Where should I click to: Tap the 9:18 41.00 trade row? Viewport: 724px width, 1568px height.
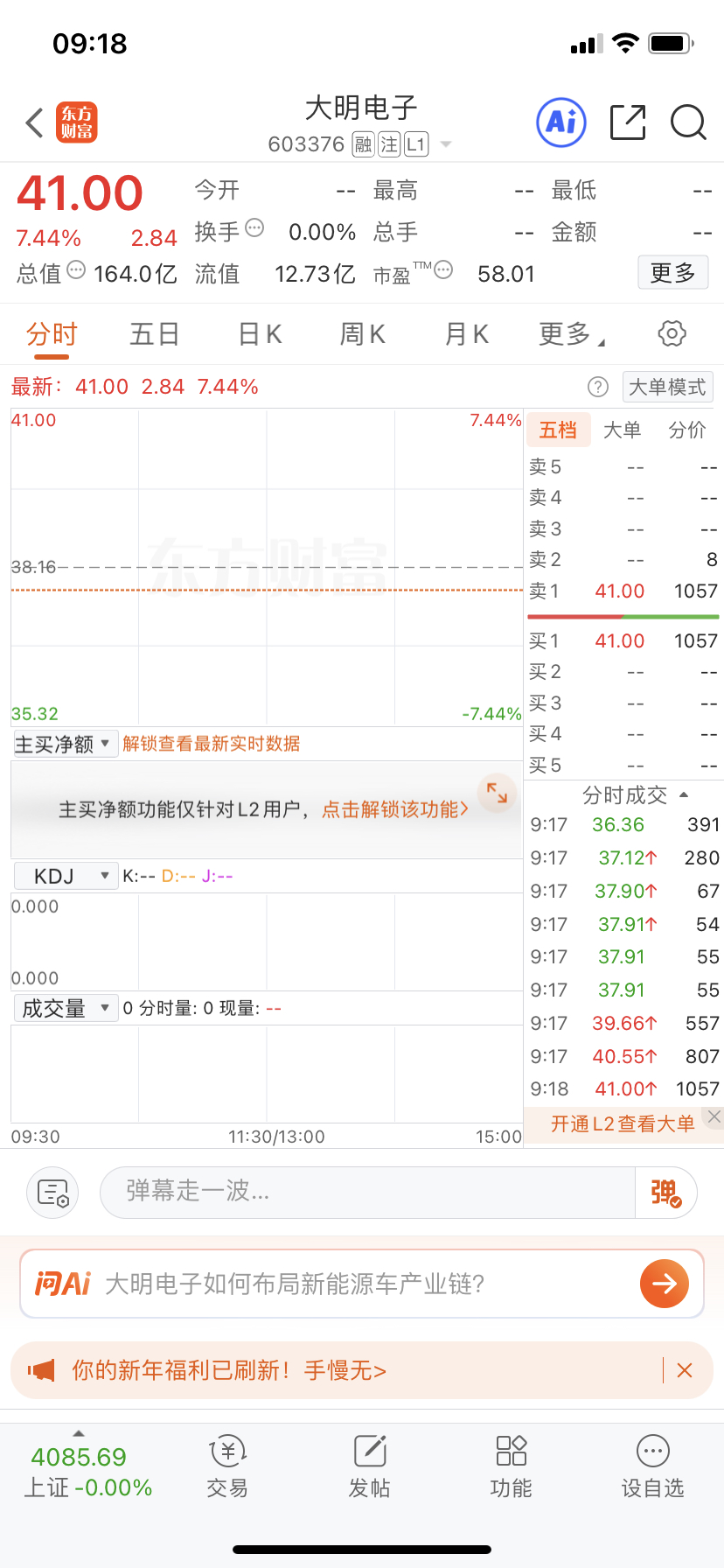tap(624, 1089)
